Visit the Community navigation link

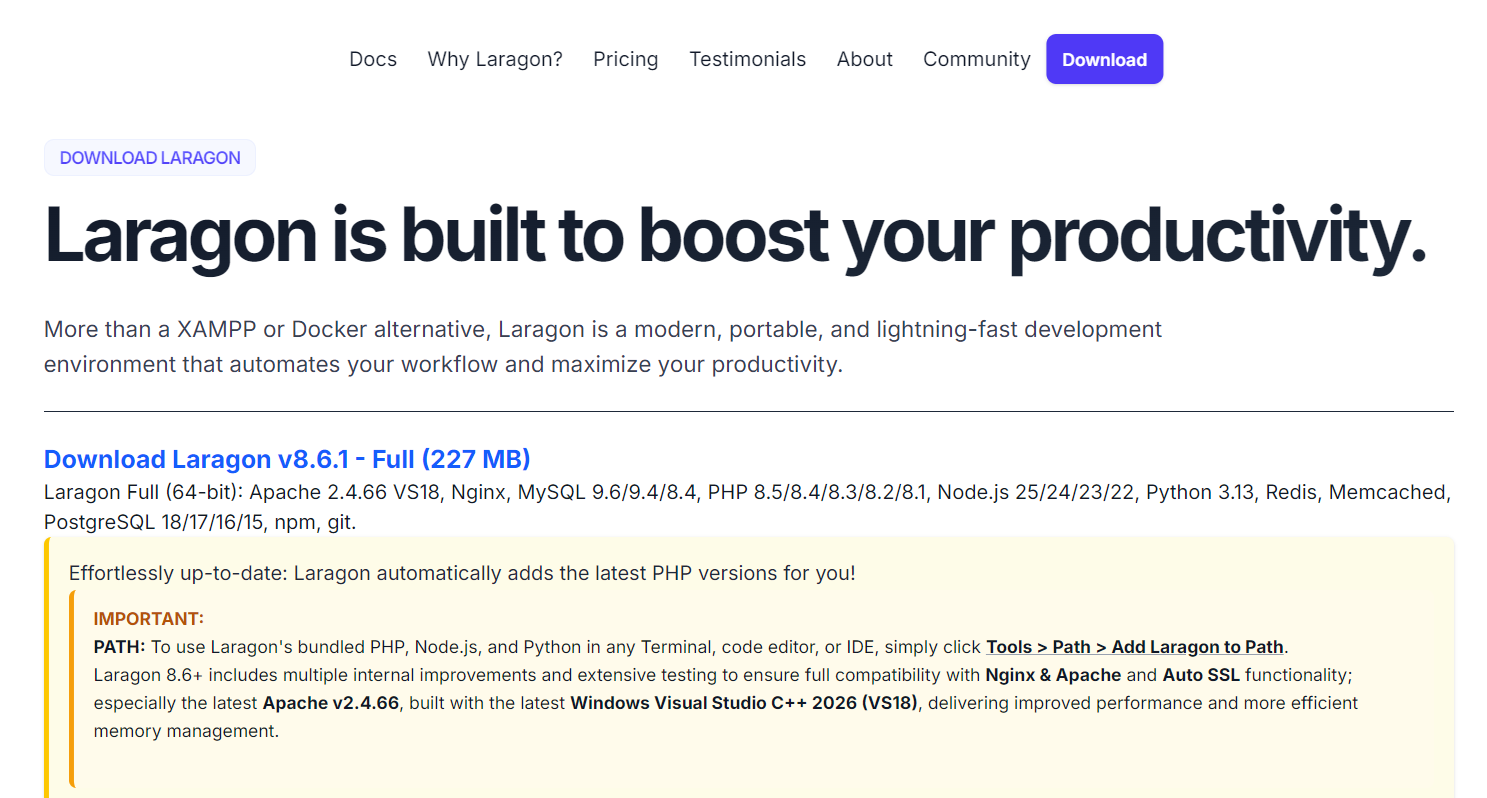tap(976, 59)
